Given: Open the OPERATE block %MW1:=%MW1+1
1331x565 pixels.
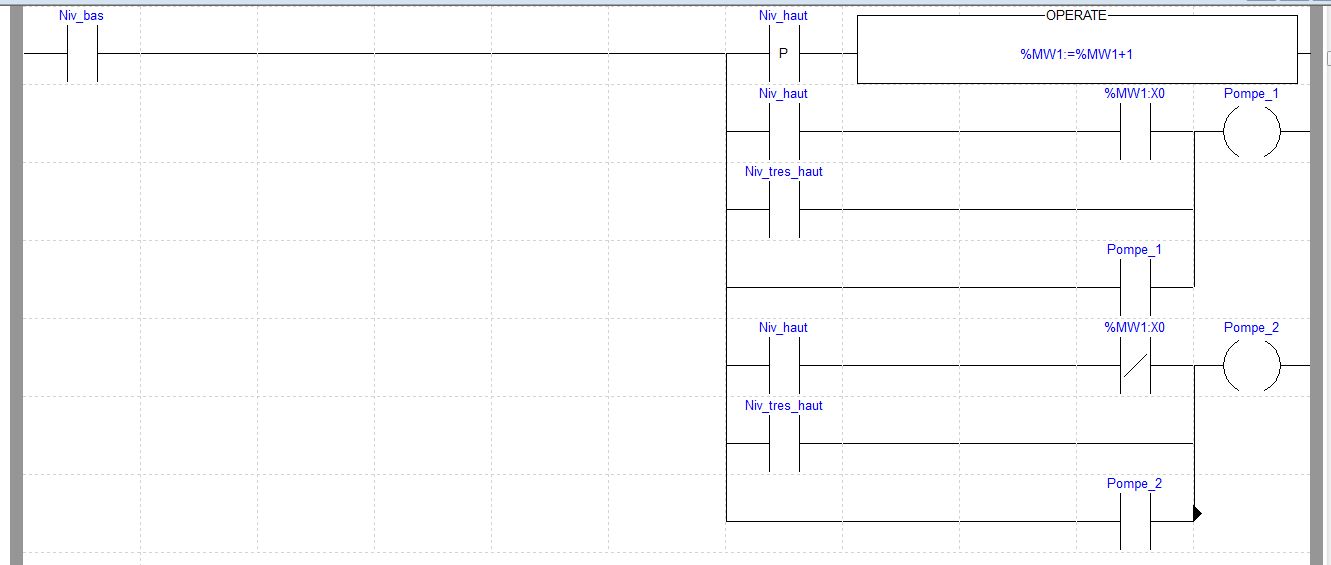Looking at the screenshot, I should tap(1077, 49).
